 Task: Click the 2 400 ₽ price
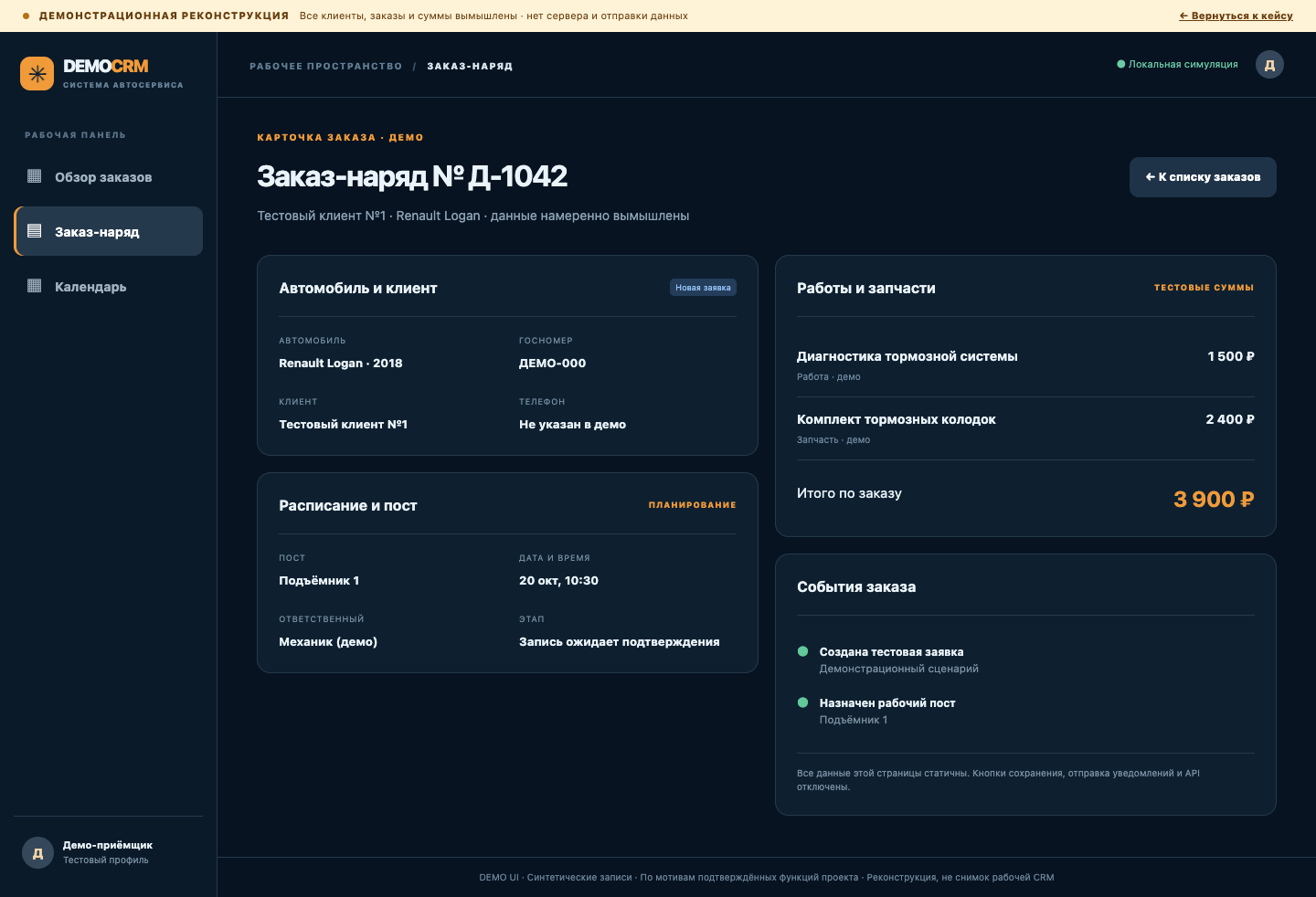1229,420
